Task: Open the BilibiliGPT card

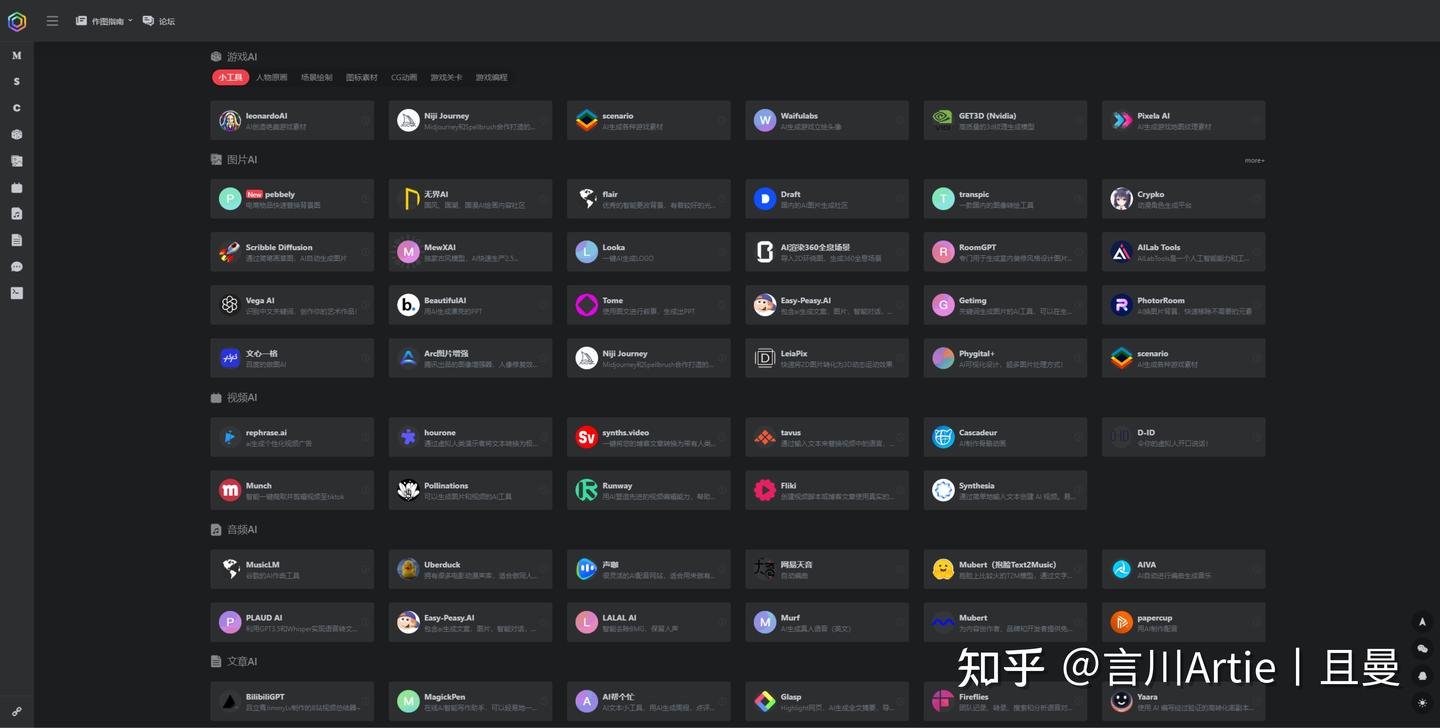Action: point(292,701)
